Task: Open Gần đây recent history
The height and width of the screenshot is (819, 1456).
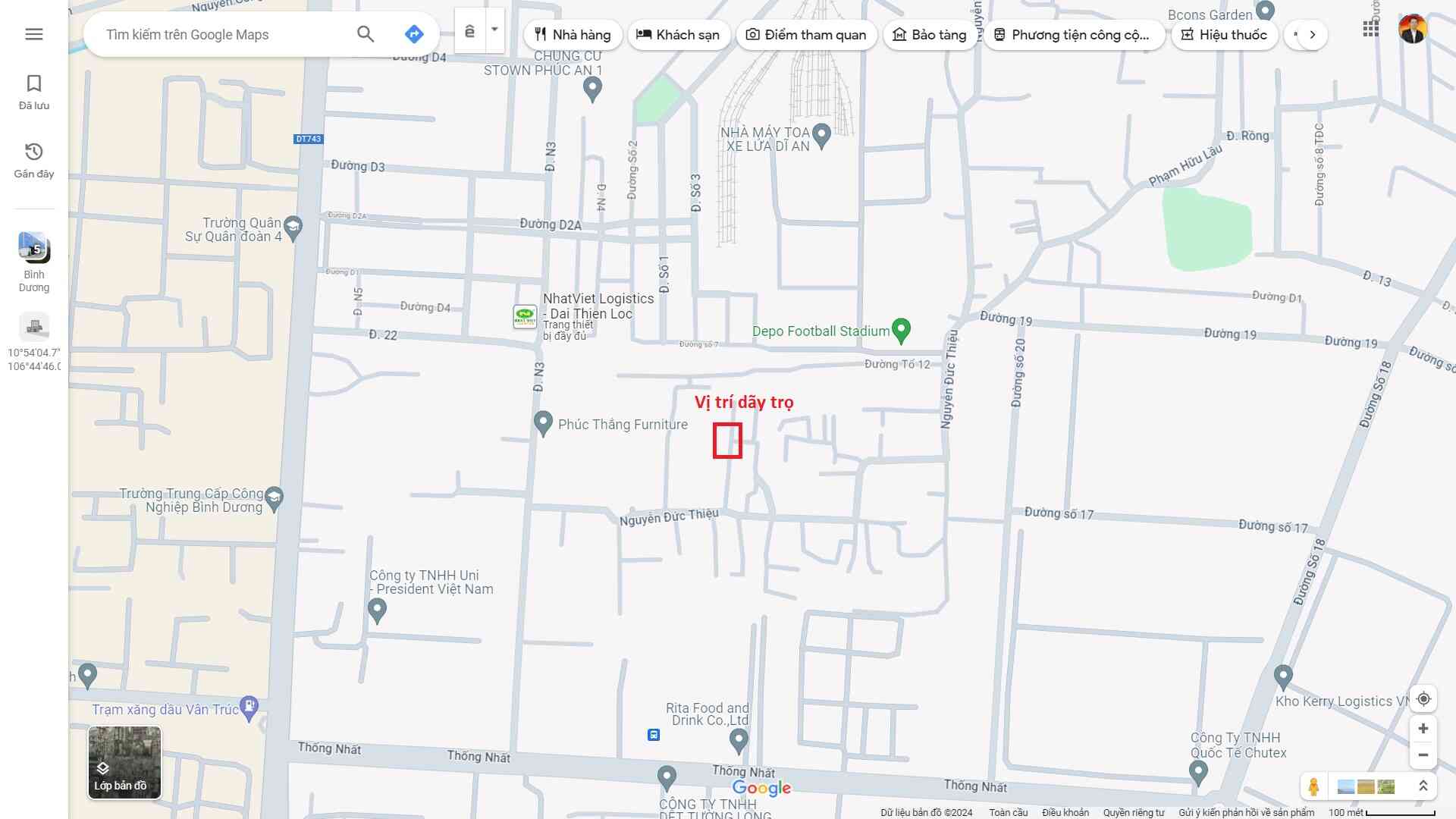Action: pos(33,159)
